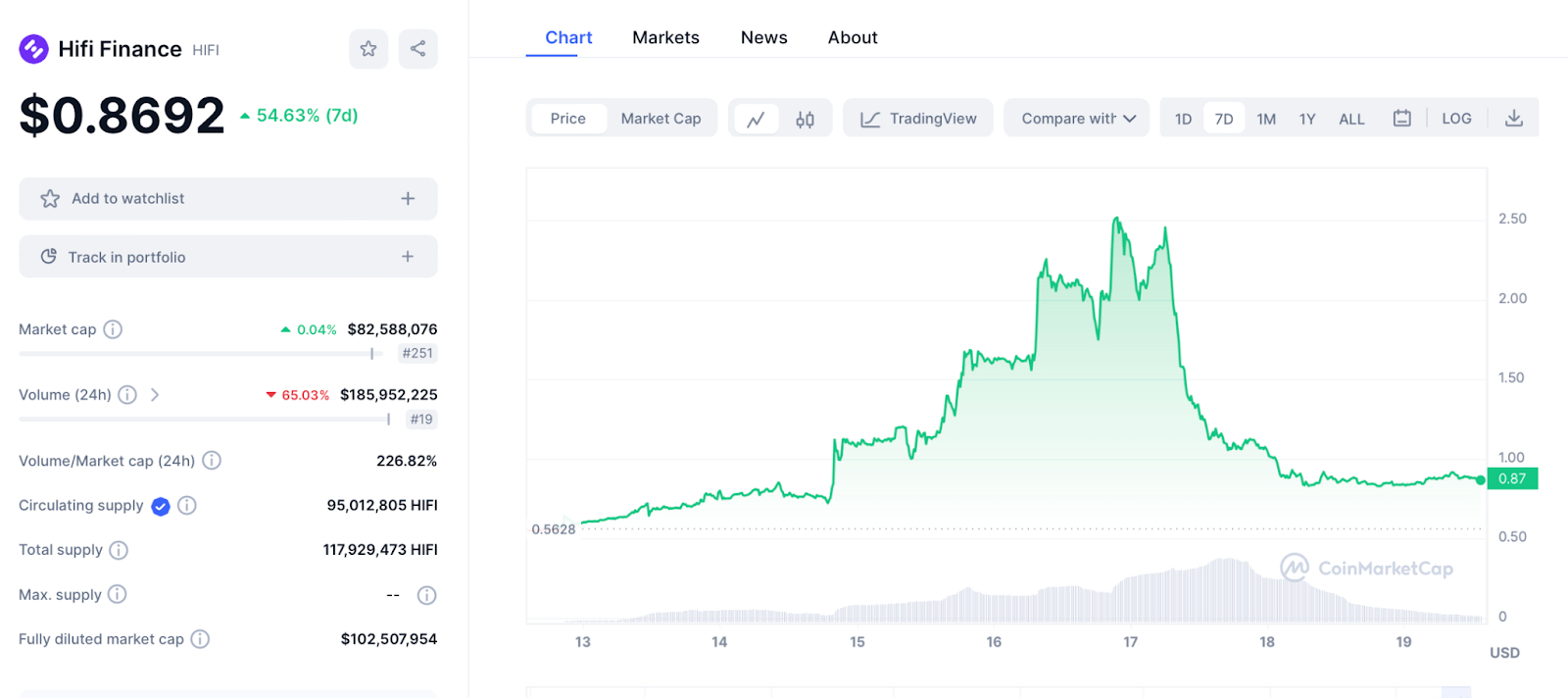
Task: Click the 226.82% ratio value
Action: pos(407,461)
